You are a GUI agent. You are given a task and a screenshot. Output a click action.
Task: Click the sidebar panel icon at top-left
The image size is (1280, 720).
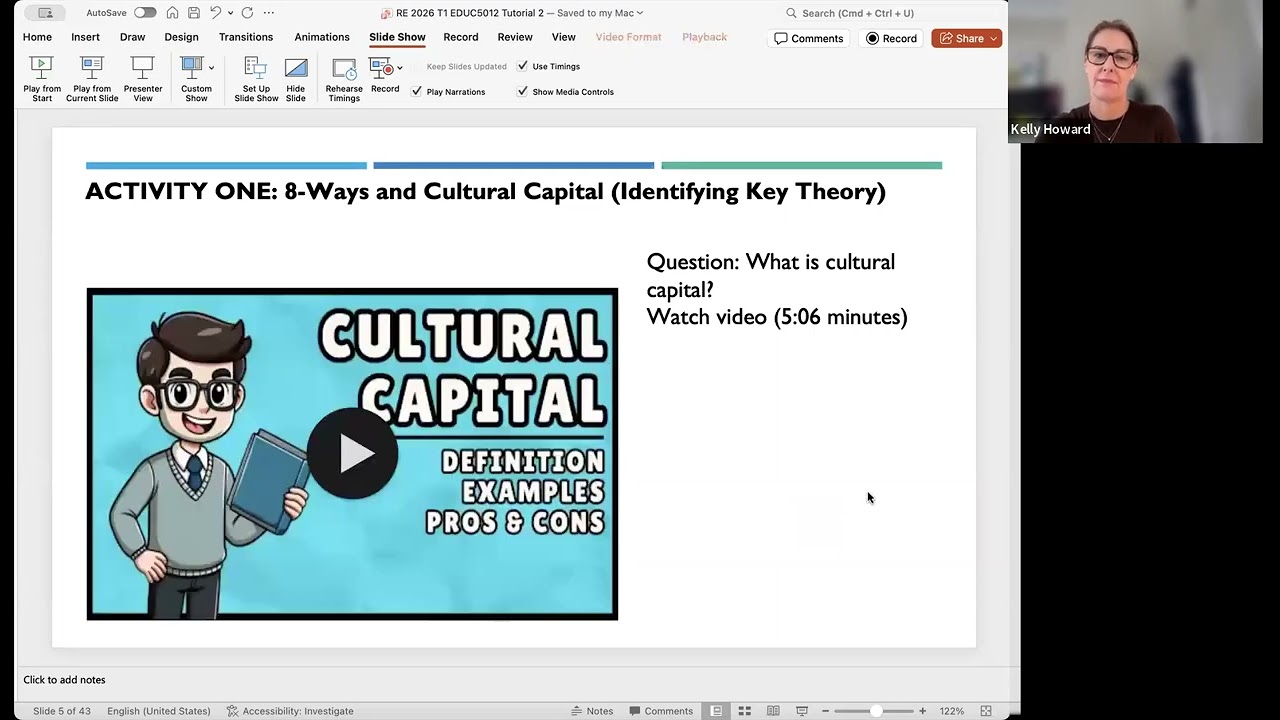pyautogui.click(x=45, y=13)
